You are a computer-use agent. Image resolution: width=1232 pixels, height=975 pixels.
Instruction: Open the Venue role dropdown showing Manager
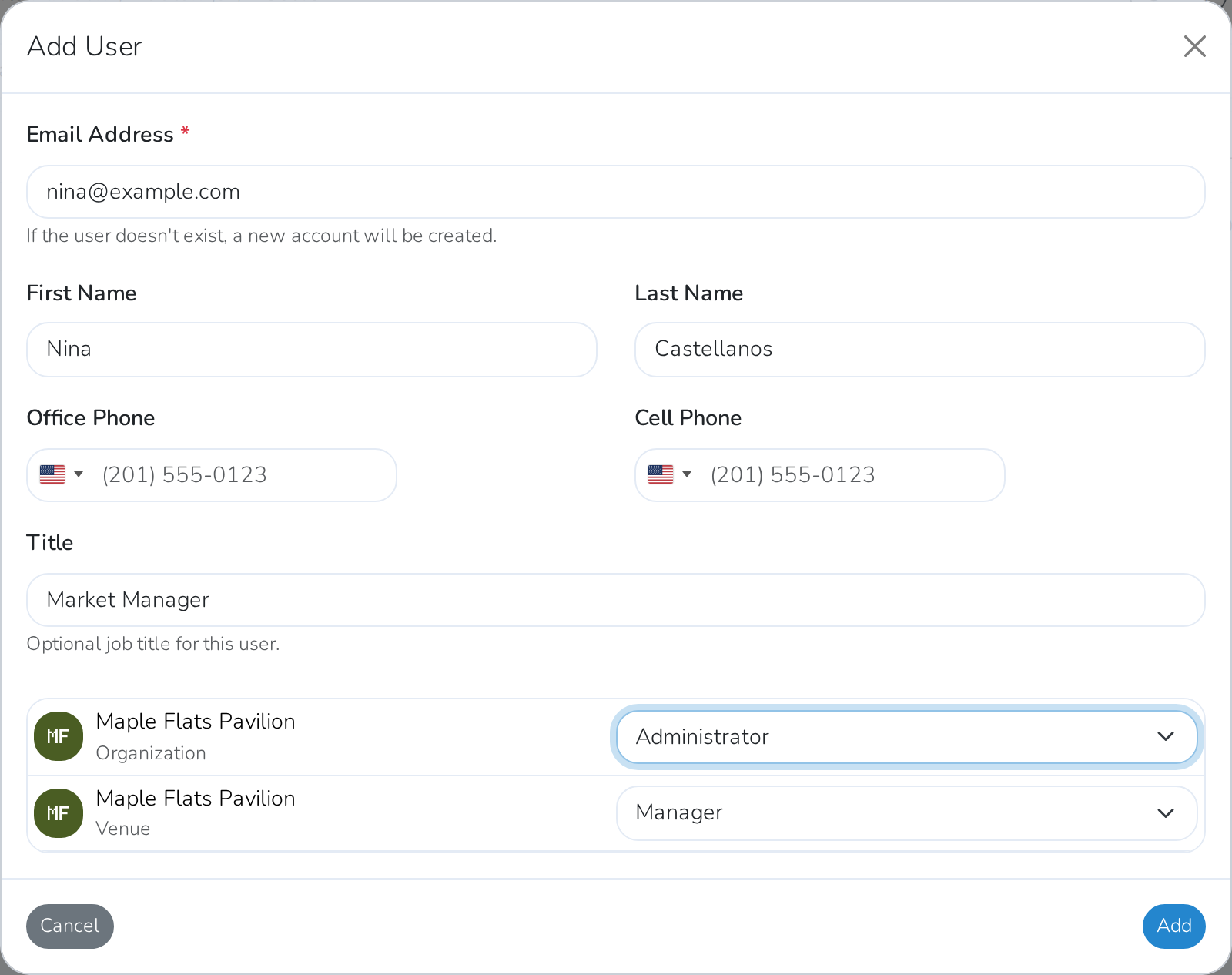point(907,813)
